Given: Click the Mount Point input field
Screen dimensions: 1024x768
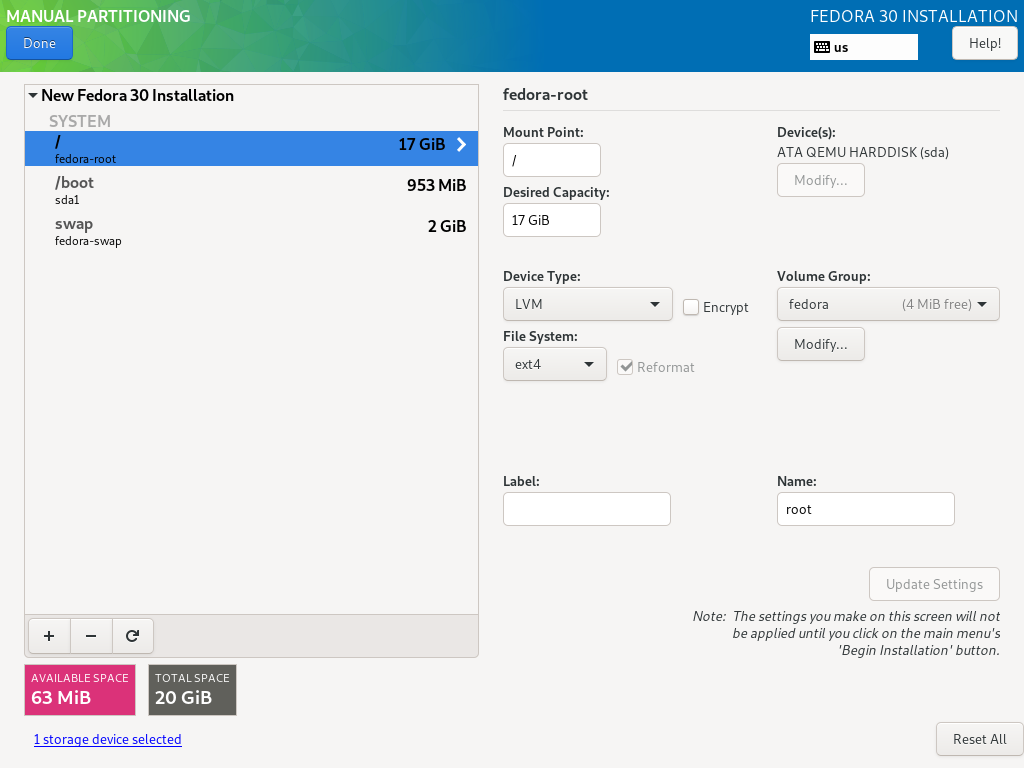Looking at the screenshot, I should (552, 160).
